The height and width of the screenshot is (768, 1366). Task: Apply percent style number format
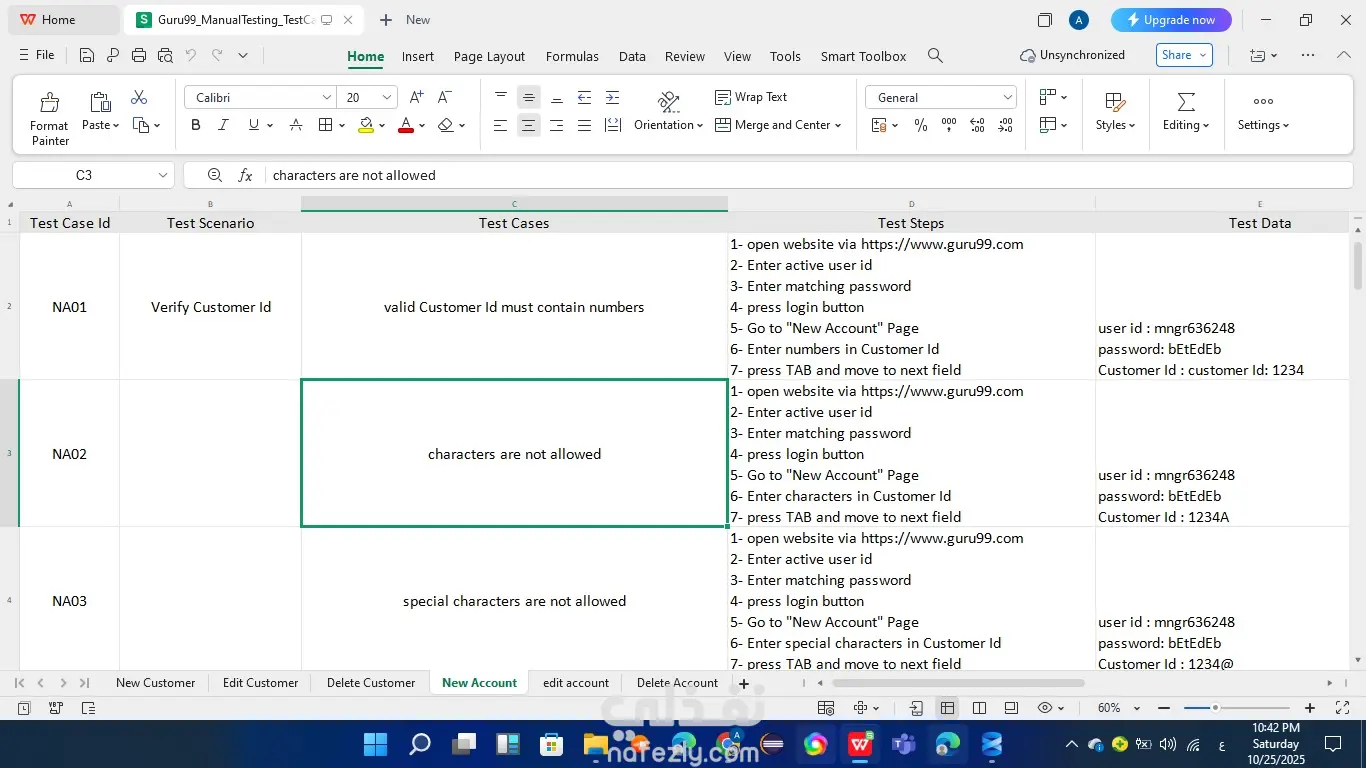pos(920,125)
